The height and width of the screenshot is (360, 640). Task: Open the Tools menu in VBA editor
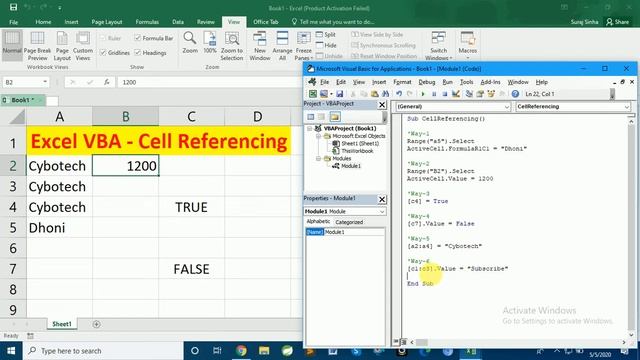click(x=466, y=82)
